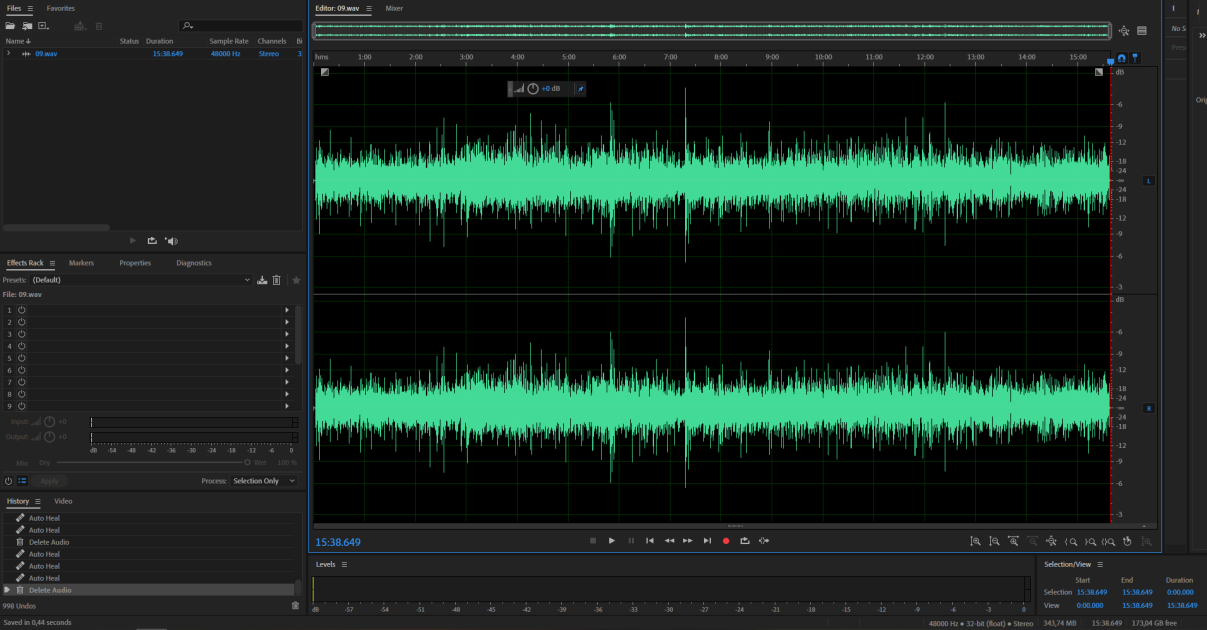Screen dimensions: 1207x630
Task: Switch to the Markers tab
Action: [x=81, y=263]
